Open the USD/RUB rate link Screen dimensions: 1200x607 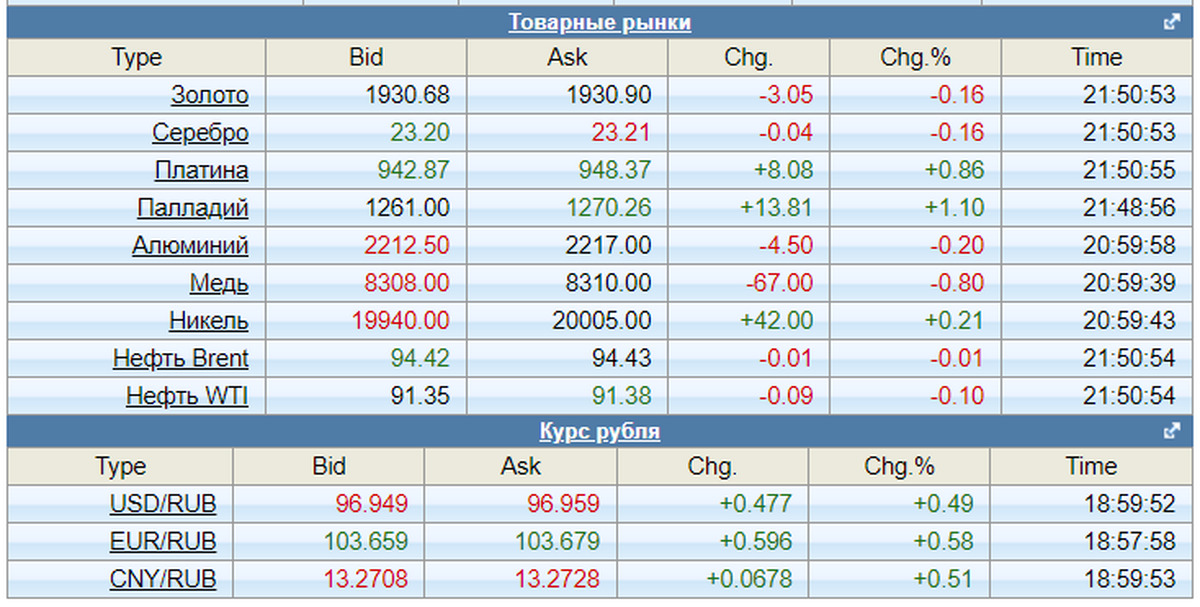(x=163, y=503)
